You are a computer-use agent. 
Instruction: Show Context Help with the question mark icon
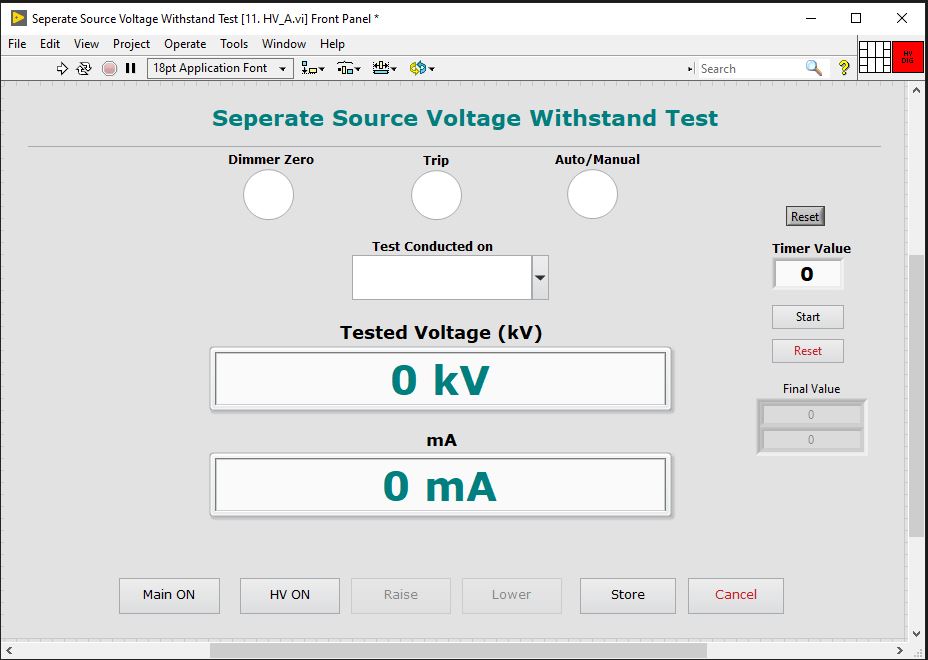[x=844, y=69]
